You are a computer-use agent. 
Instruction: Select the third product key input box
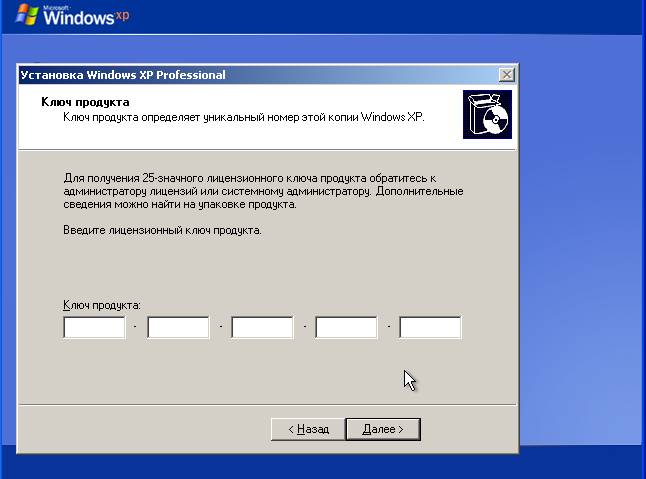262,328
